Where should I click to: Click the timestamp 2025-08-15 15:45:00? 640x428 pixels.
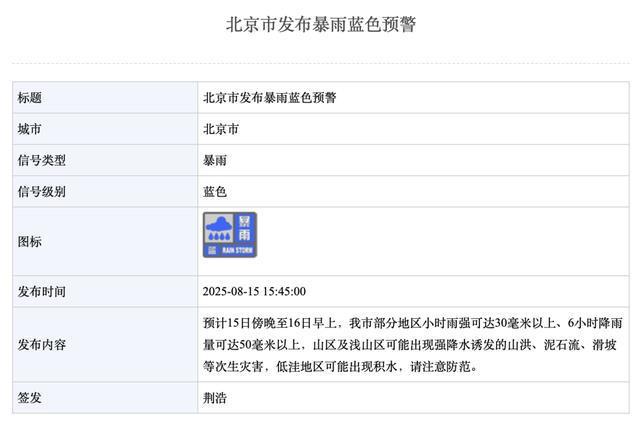coord(254,292)
